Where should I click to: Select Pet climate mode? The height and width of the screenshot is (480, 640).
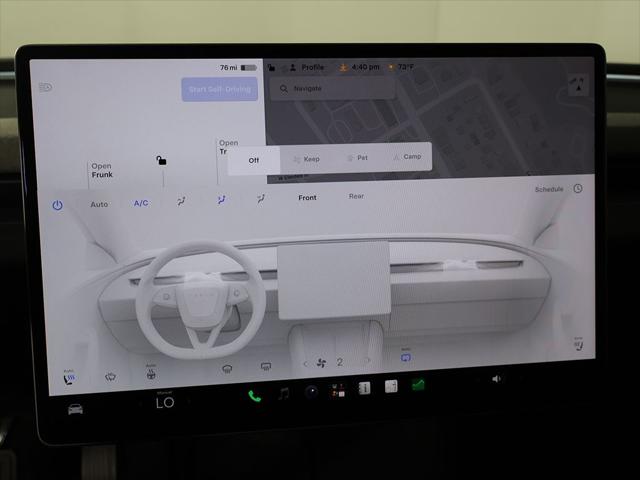(358, 158)
